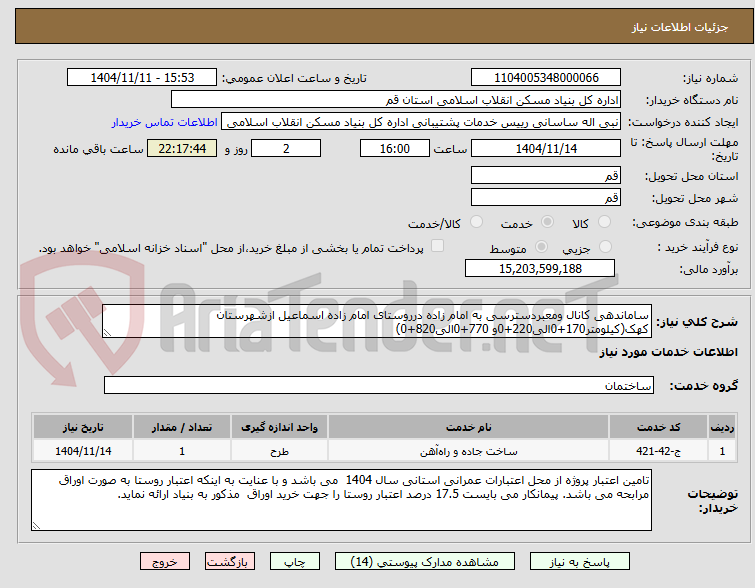Click the پاسخ به نیاز button

(x=580, y=562)
